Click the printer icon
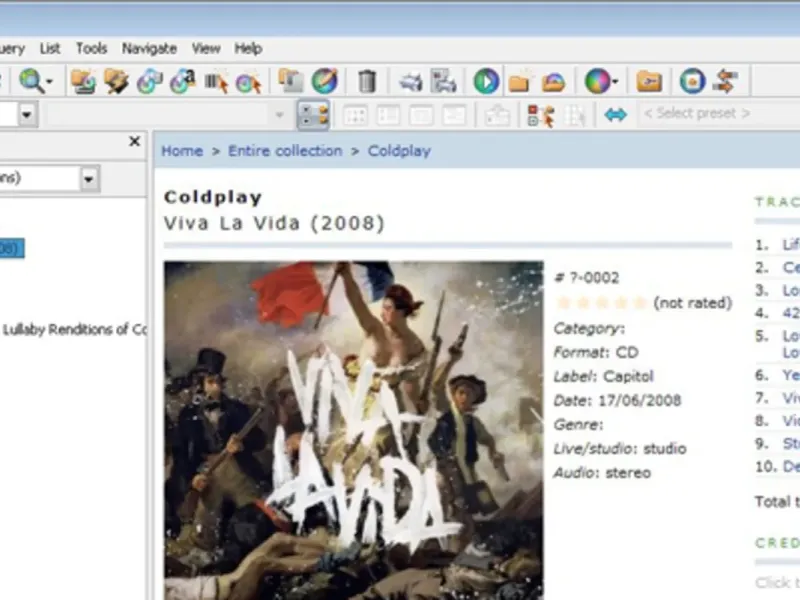The width and height of the screenshot is (800, 600). (411, 82)
